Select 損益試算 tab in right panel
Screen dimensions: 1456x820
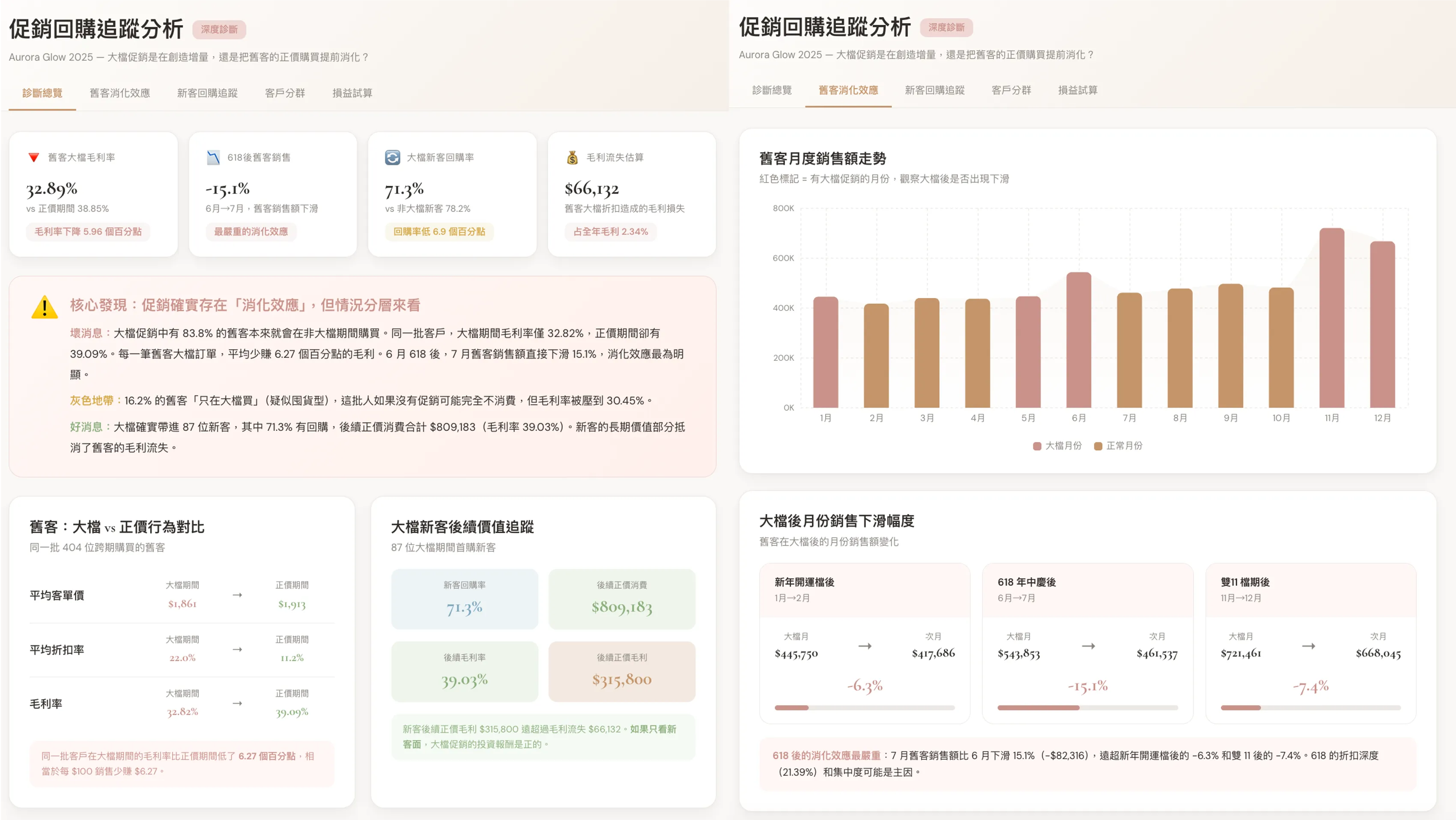[1077, 90]
